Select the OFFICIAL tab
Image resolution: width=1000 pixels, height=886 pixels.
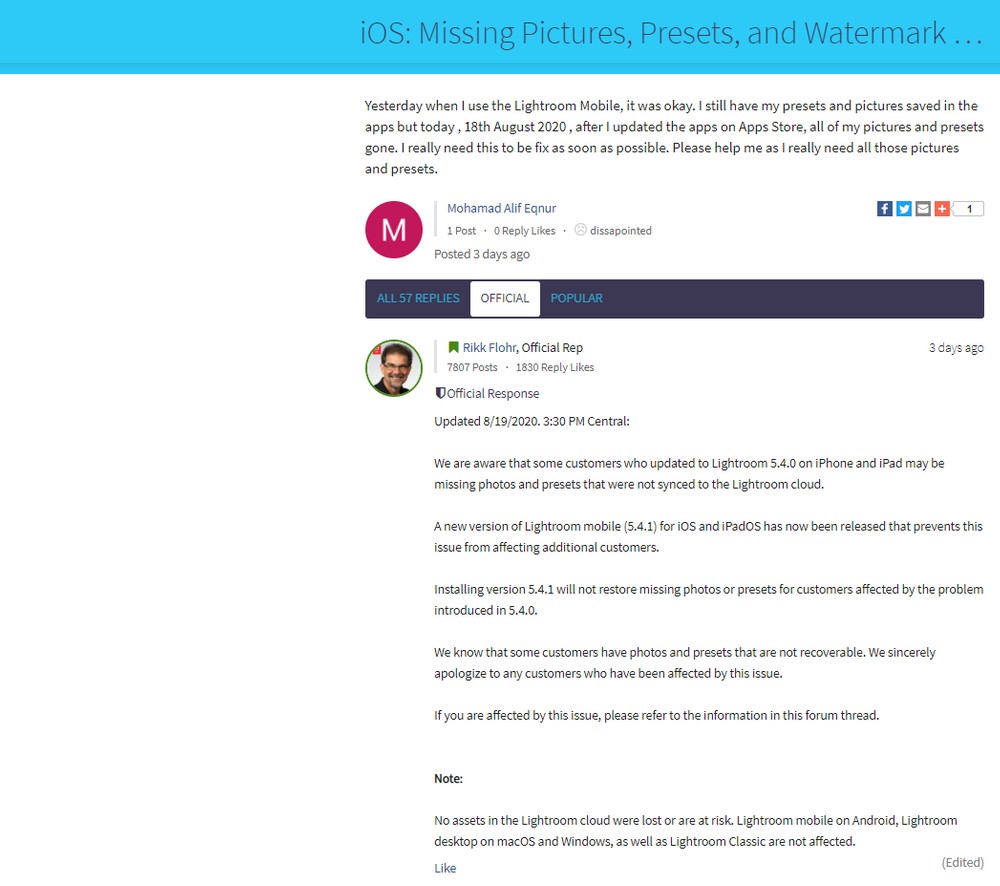(504, 298)
